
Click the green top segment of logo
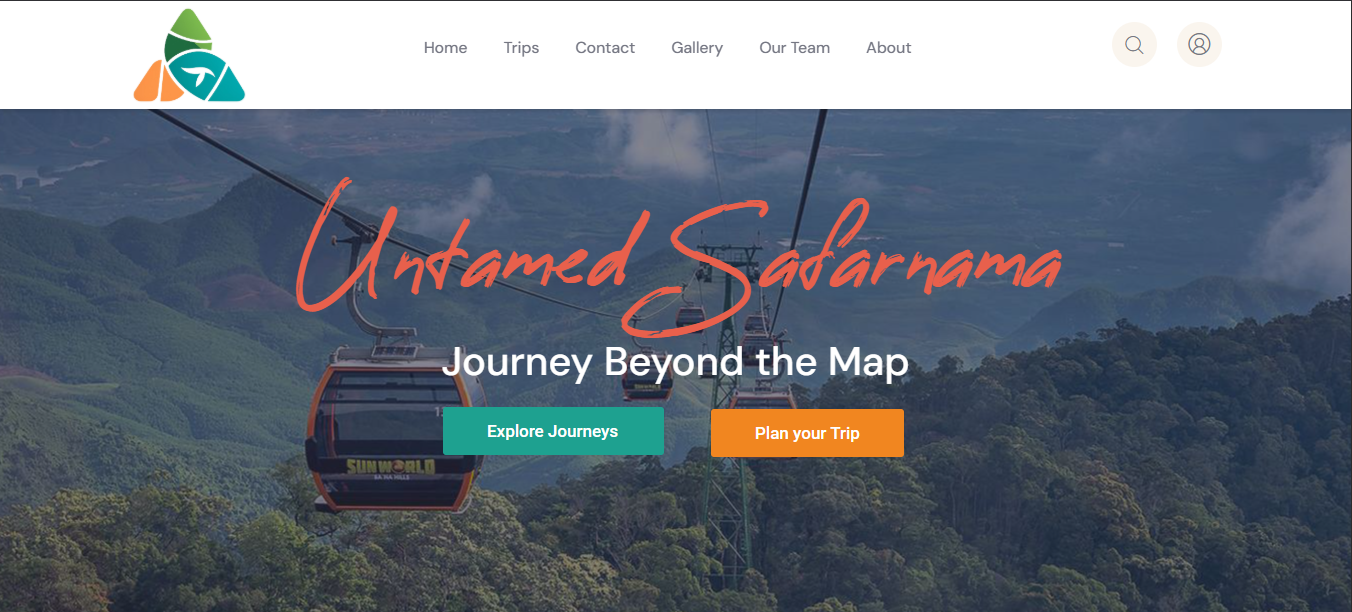click(189, 34)
